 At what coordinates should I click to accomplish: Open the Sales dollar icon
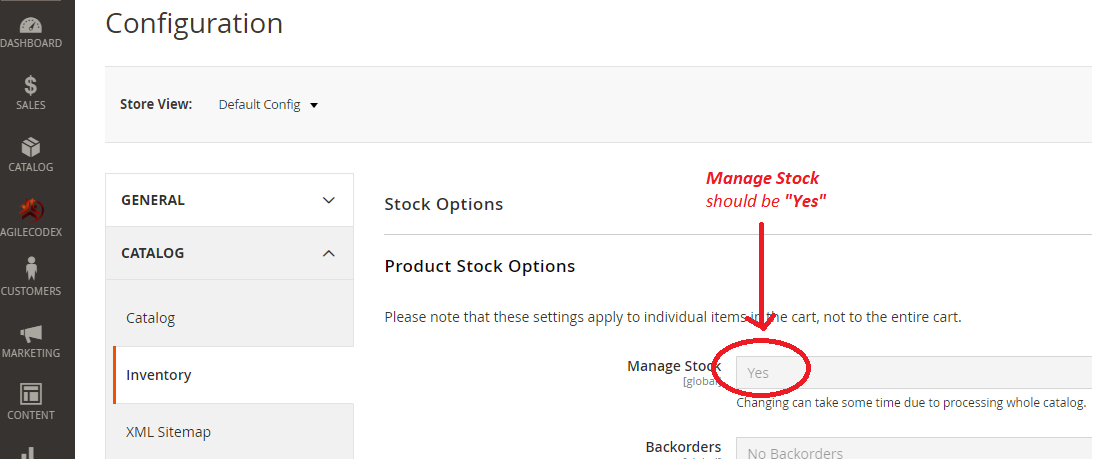(31, 86)
